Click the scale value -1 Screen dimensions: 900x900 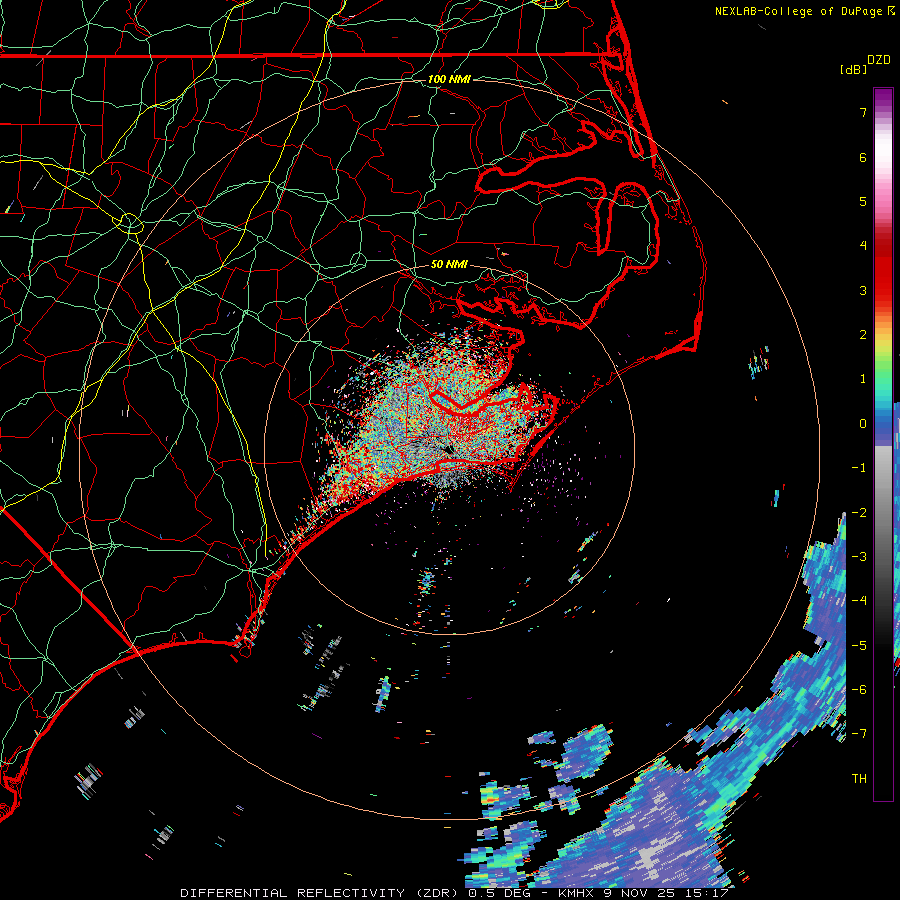pos(859,468)
